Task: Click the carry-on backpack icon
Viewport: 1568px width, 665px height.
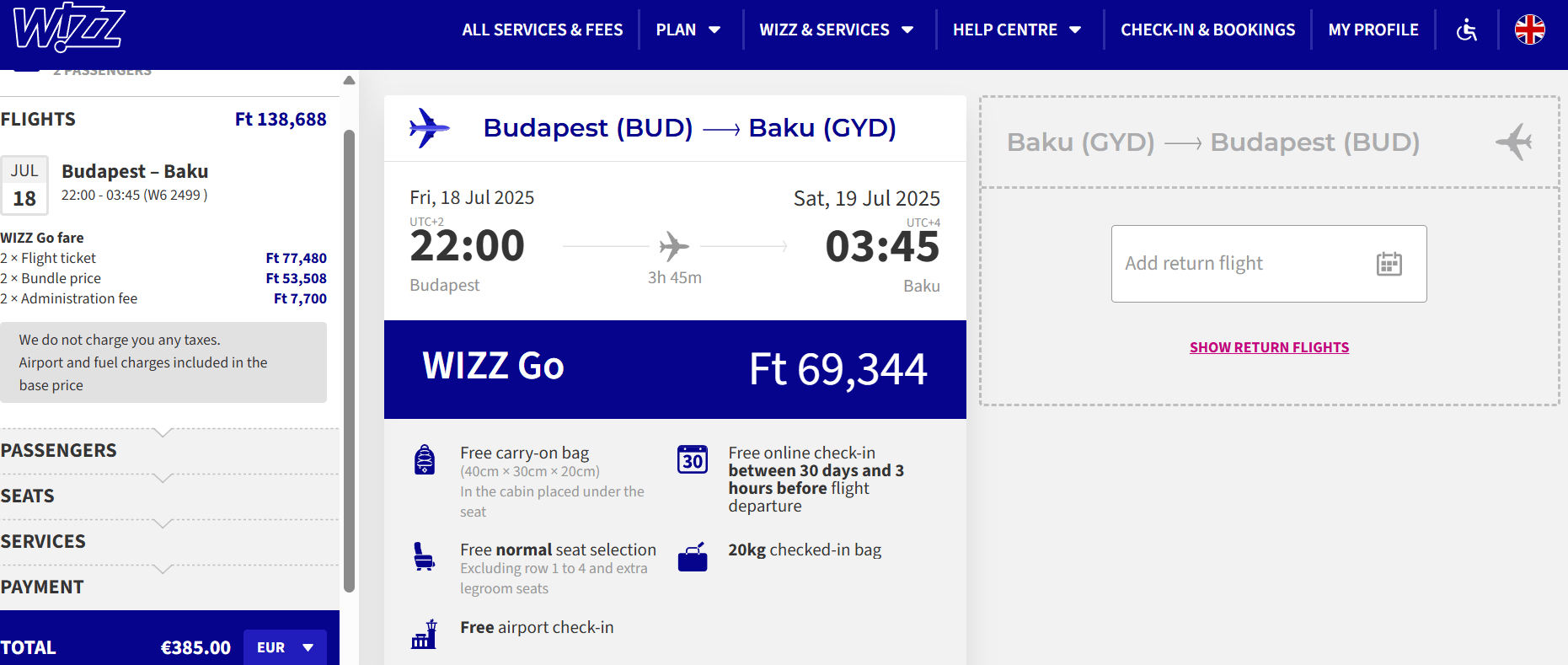Action: coord(425,460)
